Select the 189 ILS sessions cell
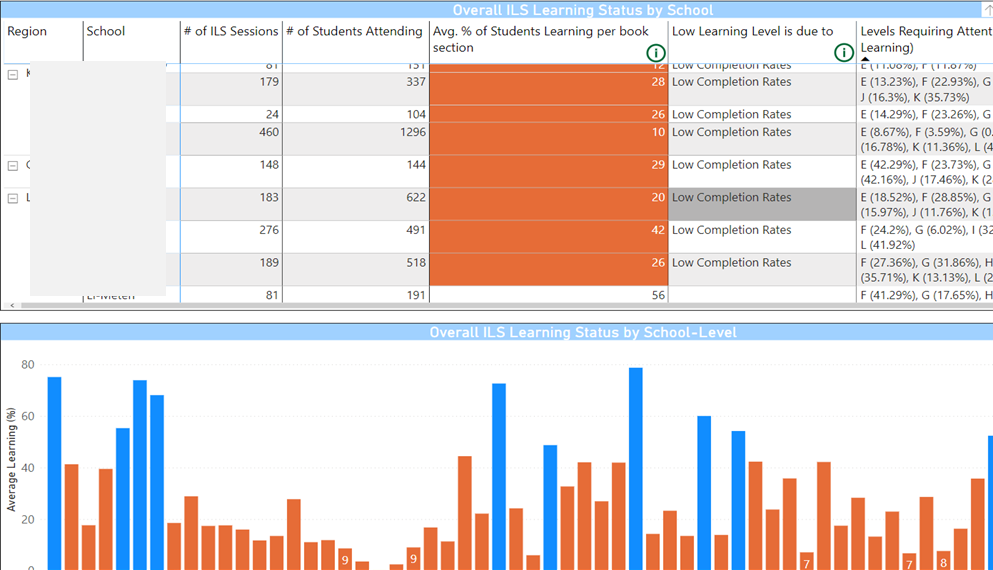The height and width of the screenshot is (570, 993). (231, 270)
